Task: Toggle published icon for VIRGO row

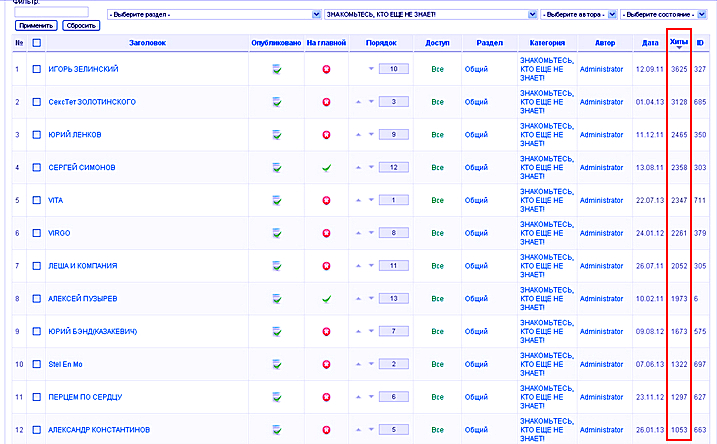Action: pos(277,233)
